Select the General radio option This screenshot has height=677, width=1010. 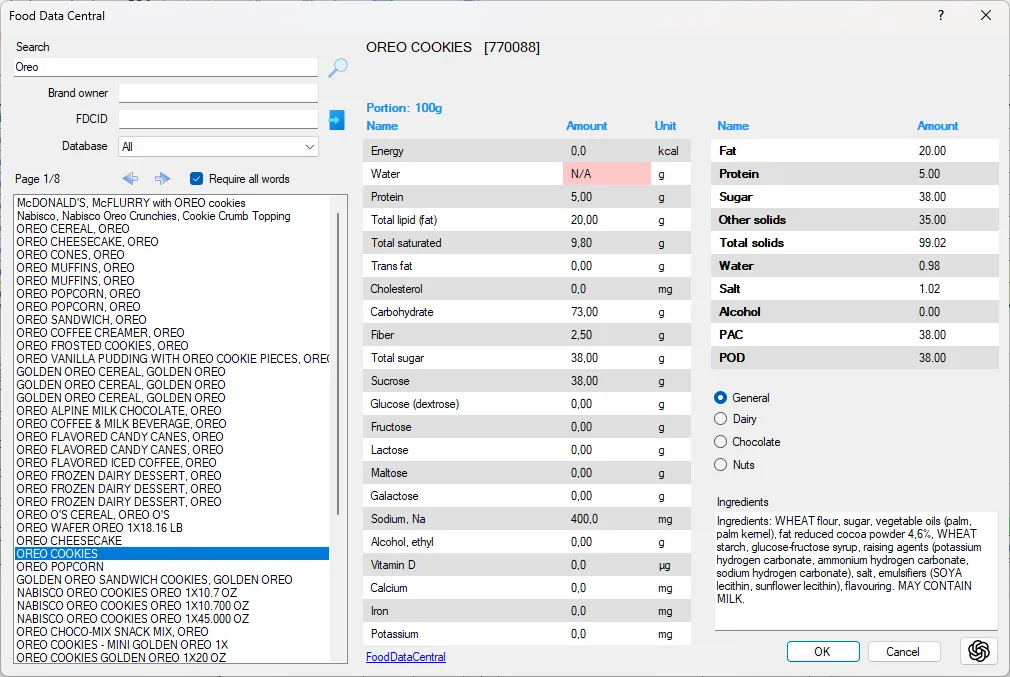[720, 397]
